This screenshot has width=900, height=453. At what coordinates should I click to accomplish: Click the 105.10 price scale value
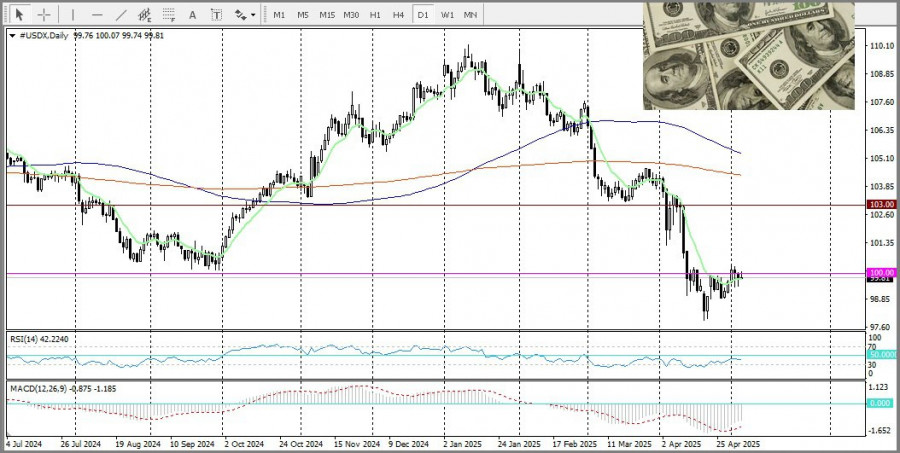tap(883, 158)
